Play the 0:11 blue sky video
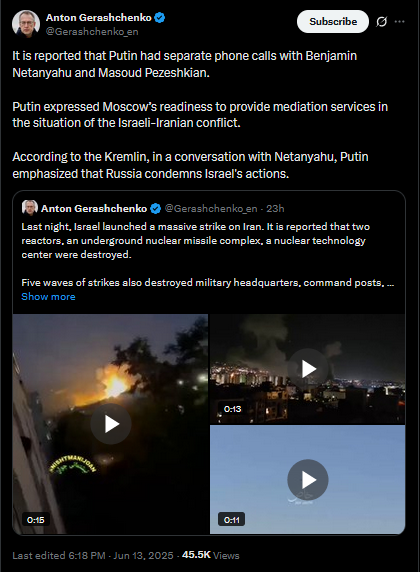Image resolution: width=420 pixels, height=572 pixels. pos(308,480)
